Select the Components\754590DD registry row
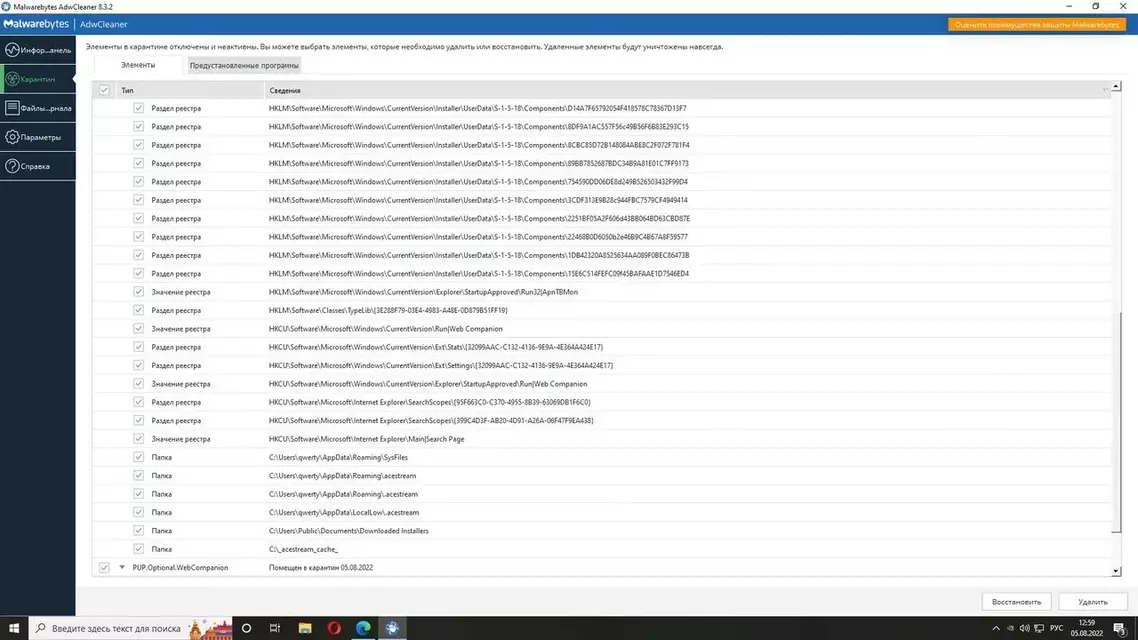This screenshot has width=1138, height=640. click(602, 181)
